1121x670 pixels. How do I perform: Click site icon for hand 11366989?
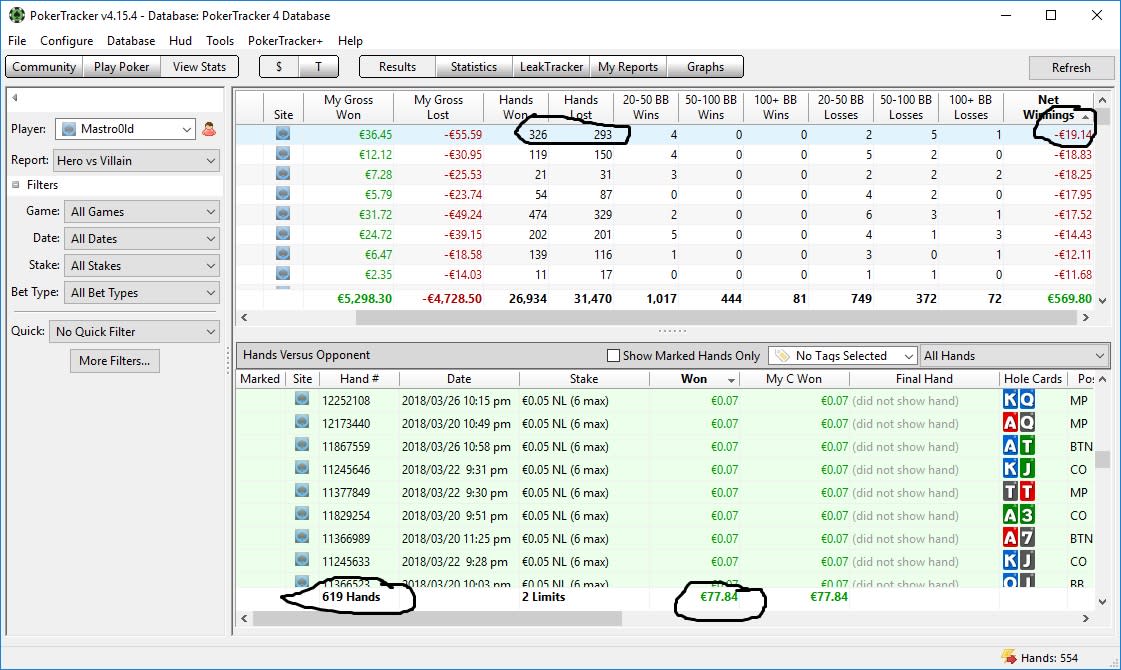302,537
